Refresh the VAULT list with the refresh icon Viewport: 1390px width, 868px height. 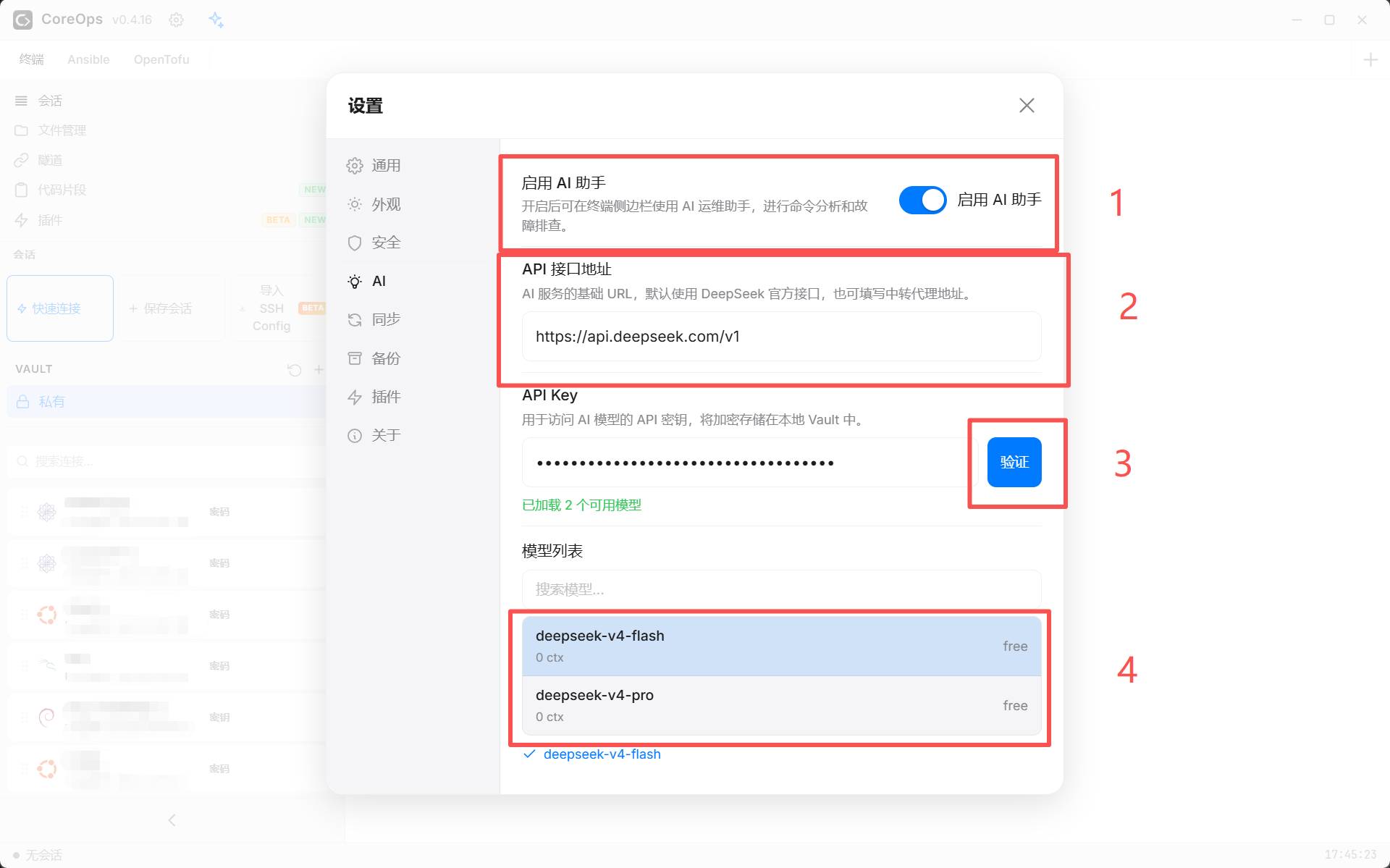tap(294, 370)
